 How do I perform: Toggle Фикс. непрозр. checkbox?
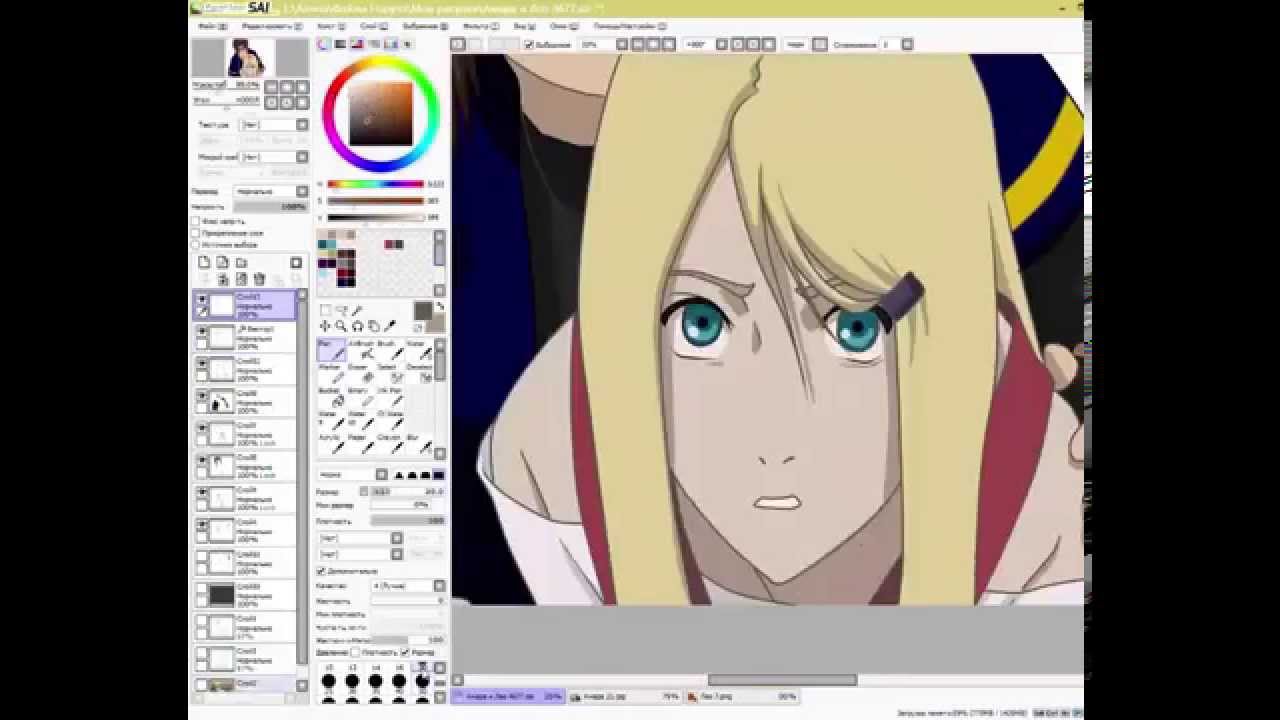click(x=195, y=221)
